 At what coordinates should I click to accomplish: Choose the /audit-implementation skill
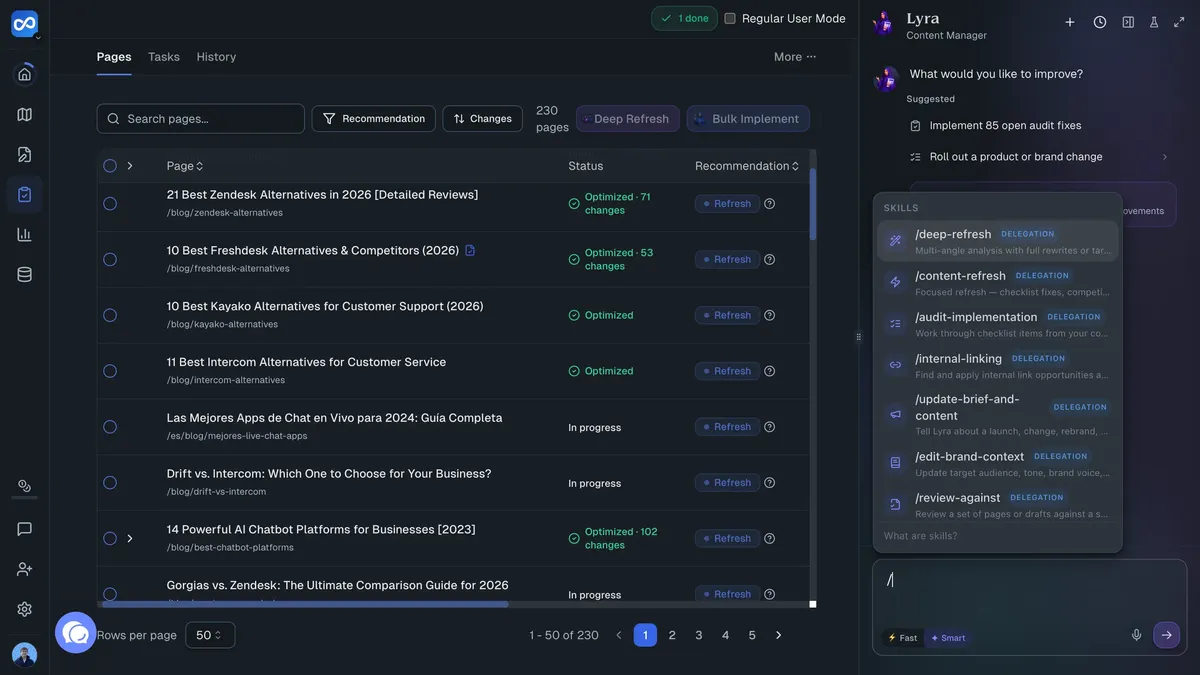[x=998, y=324]
